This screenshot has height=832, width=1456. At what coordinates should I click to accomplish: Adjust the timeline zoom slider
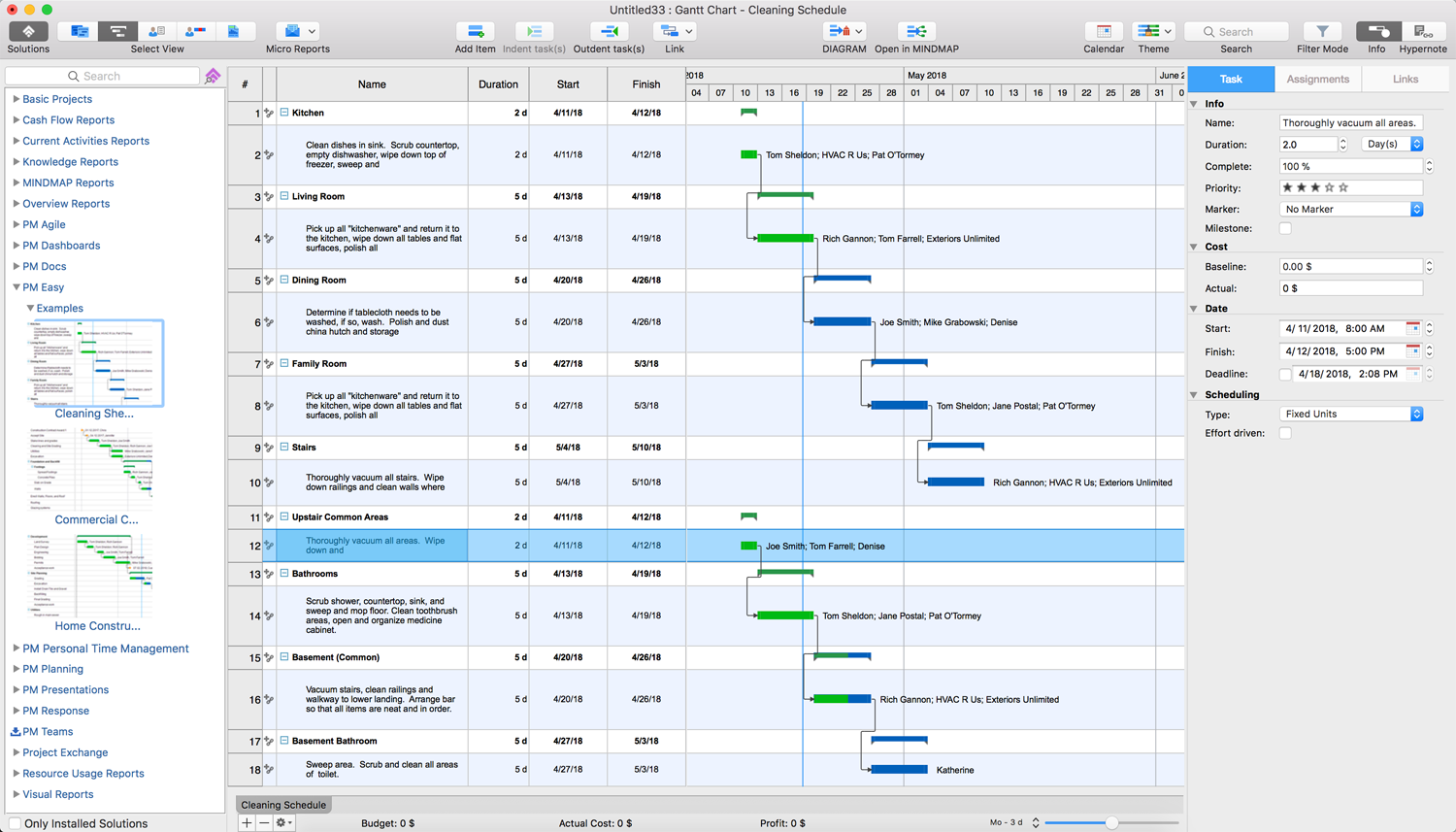tap(1111, 823)
